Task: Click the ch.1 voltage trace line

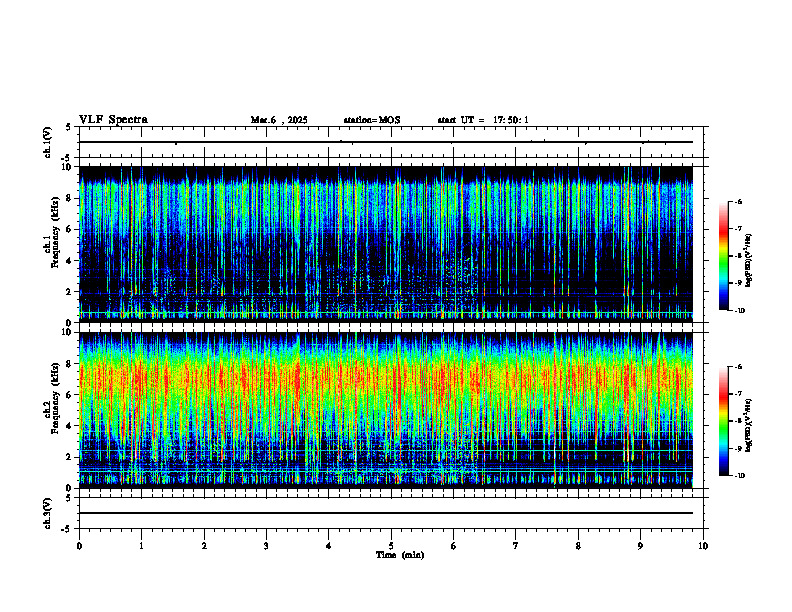Action: pyautogui.click(x=386, y=142)
